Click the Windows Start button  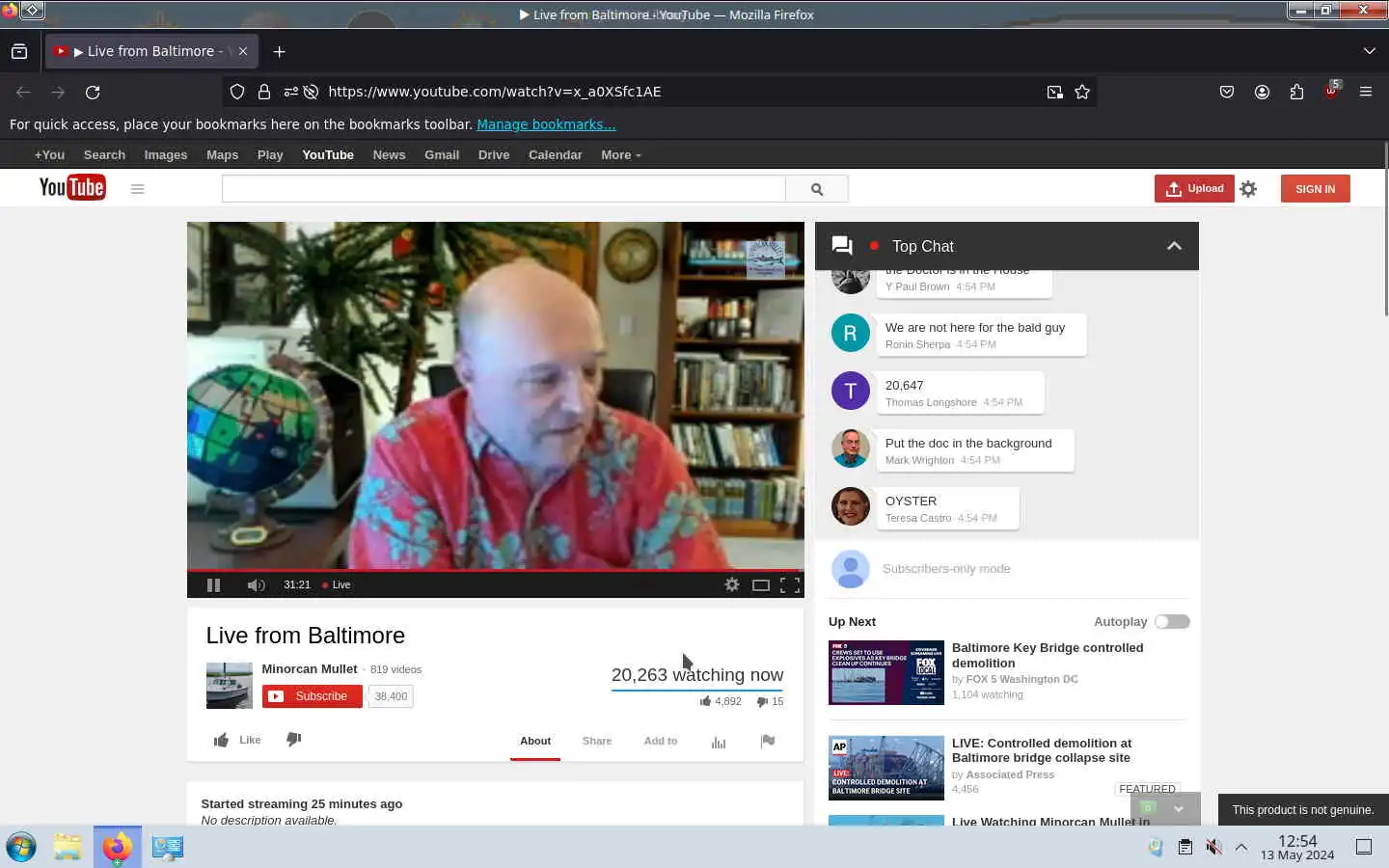pos(21,847)
